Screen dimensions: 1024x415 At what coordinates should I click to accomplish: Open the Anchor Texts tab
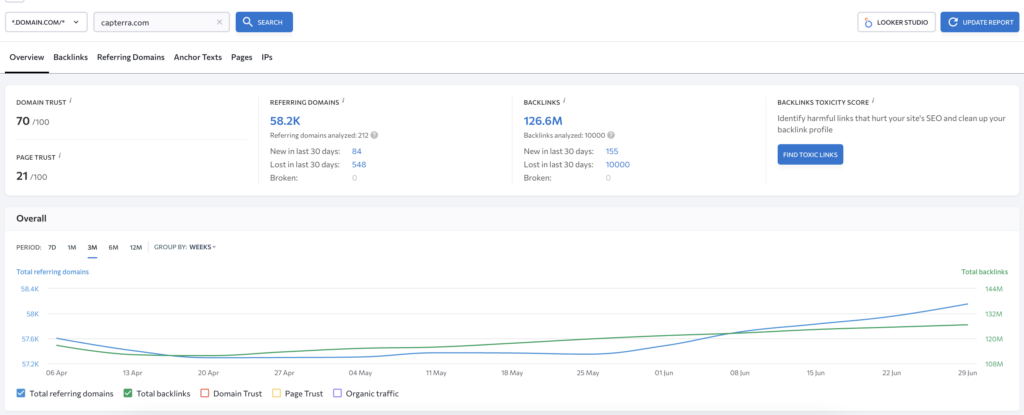click(x=198, y=58)
